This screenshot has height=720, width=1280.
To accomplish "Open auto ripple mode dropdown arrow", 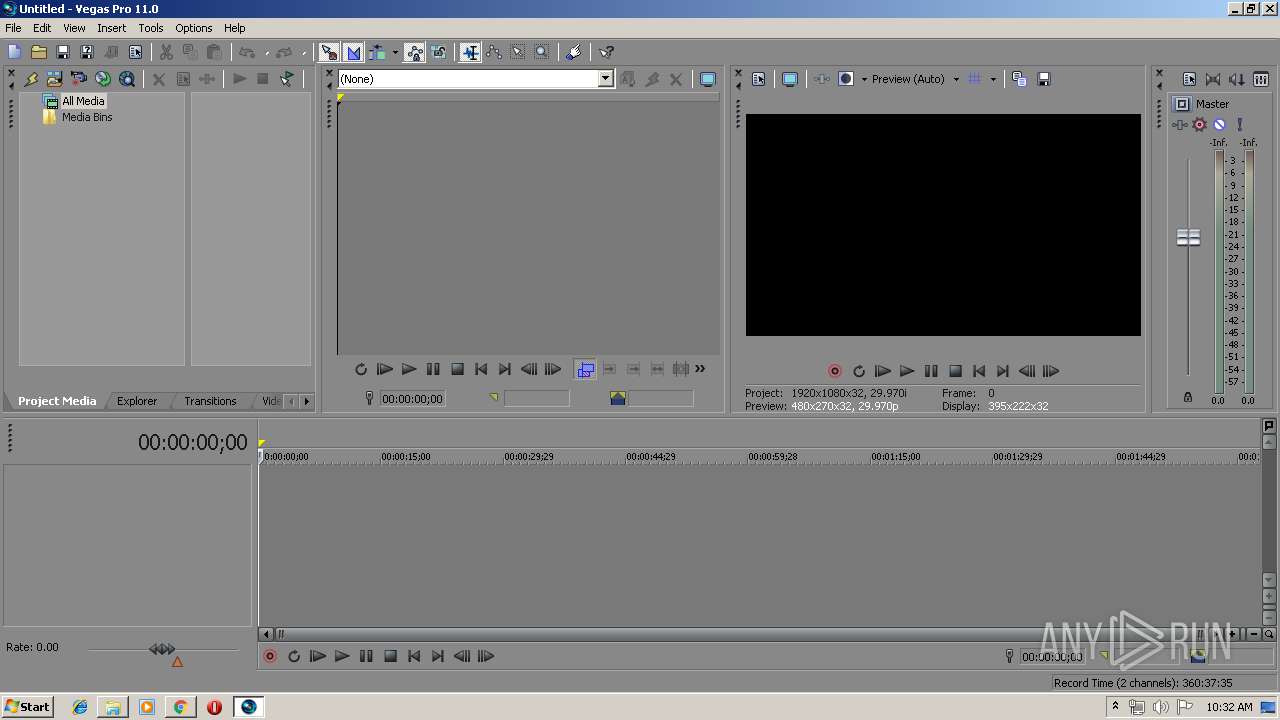I will click(x=395, y=52).
